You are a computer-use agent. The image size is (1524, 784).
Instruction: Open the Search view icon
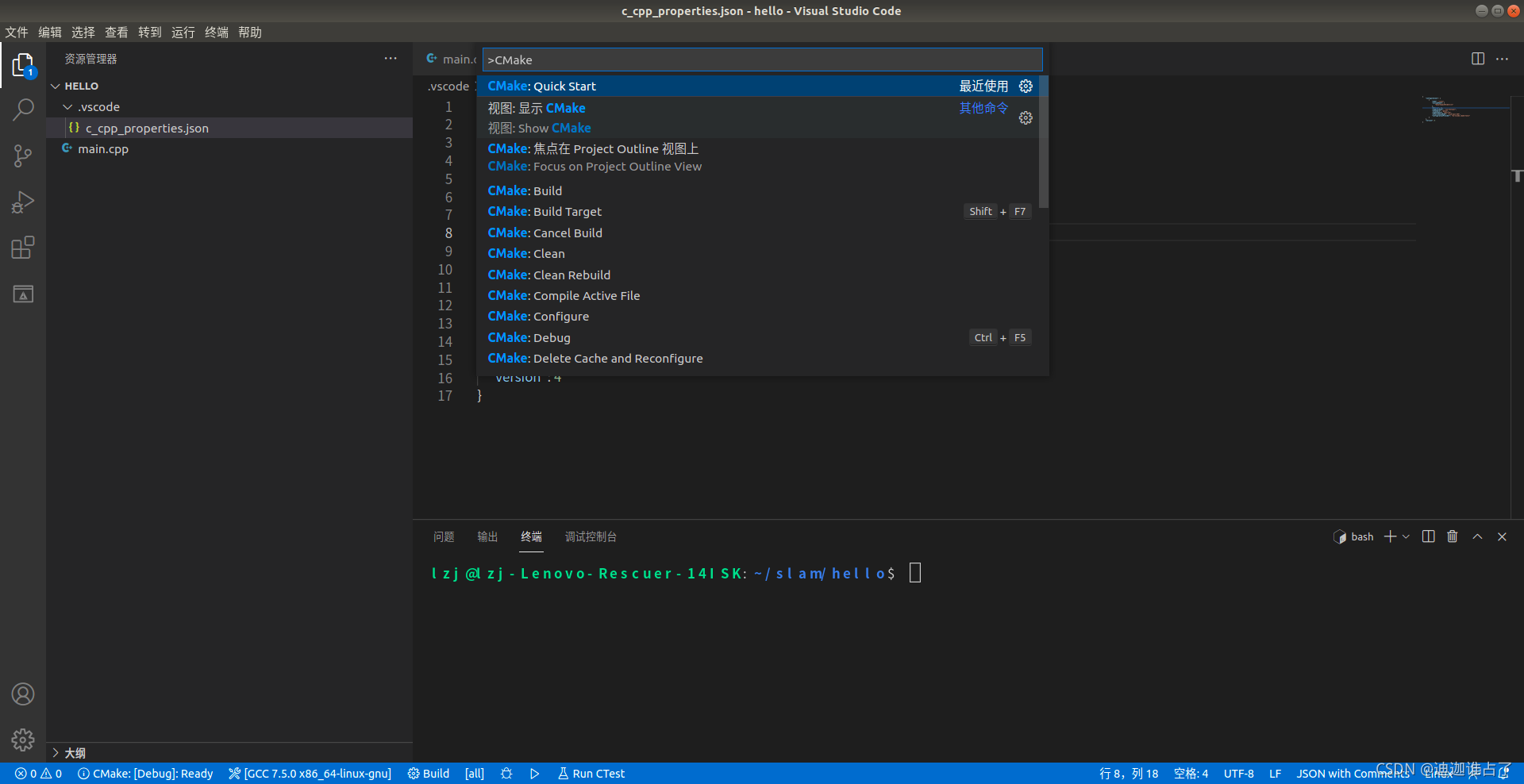click(23, 110)
